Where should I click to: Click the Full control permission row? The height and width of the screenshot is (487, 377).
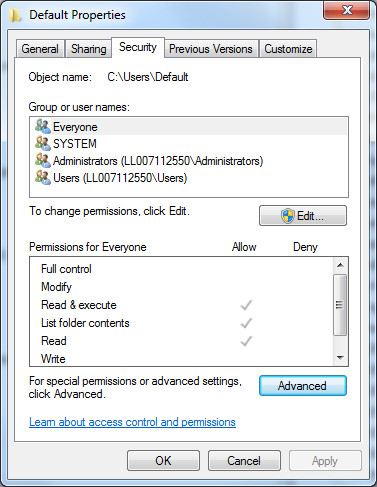(x=182, y=269)
